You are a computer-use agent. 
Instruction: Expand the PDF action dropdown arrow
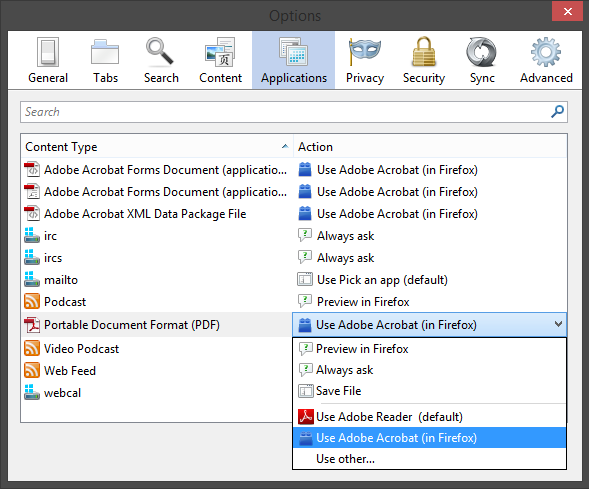[558, 324]
